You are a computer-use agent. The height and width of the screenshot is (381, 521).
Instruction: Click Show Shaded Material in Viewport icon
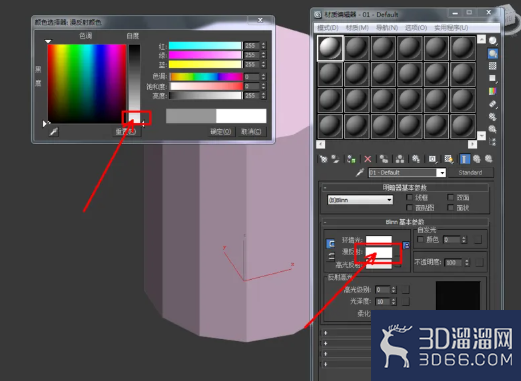click(449, 159)
